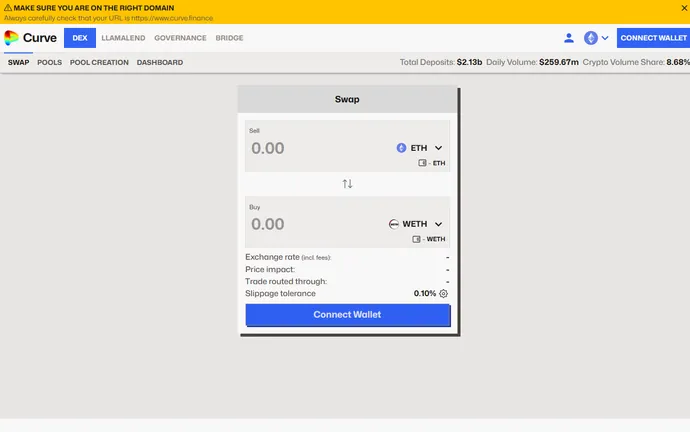Expand the WETH buy token dropdown
This screenshot has height=432, width=690.
click(x=438, y=224)
